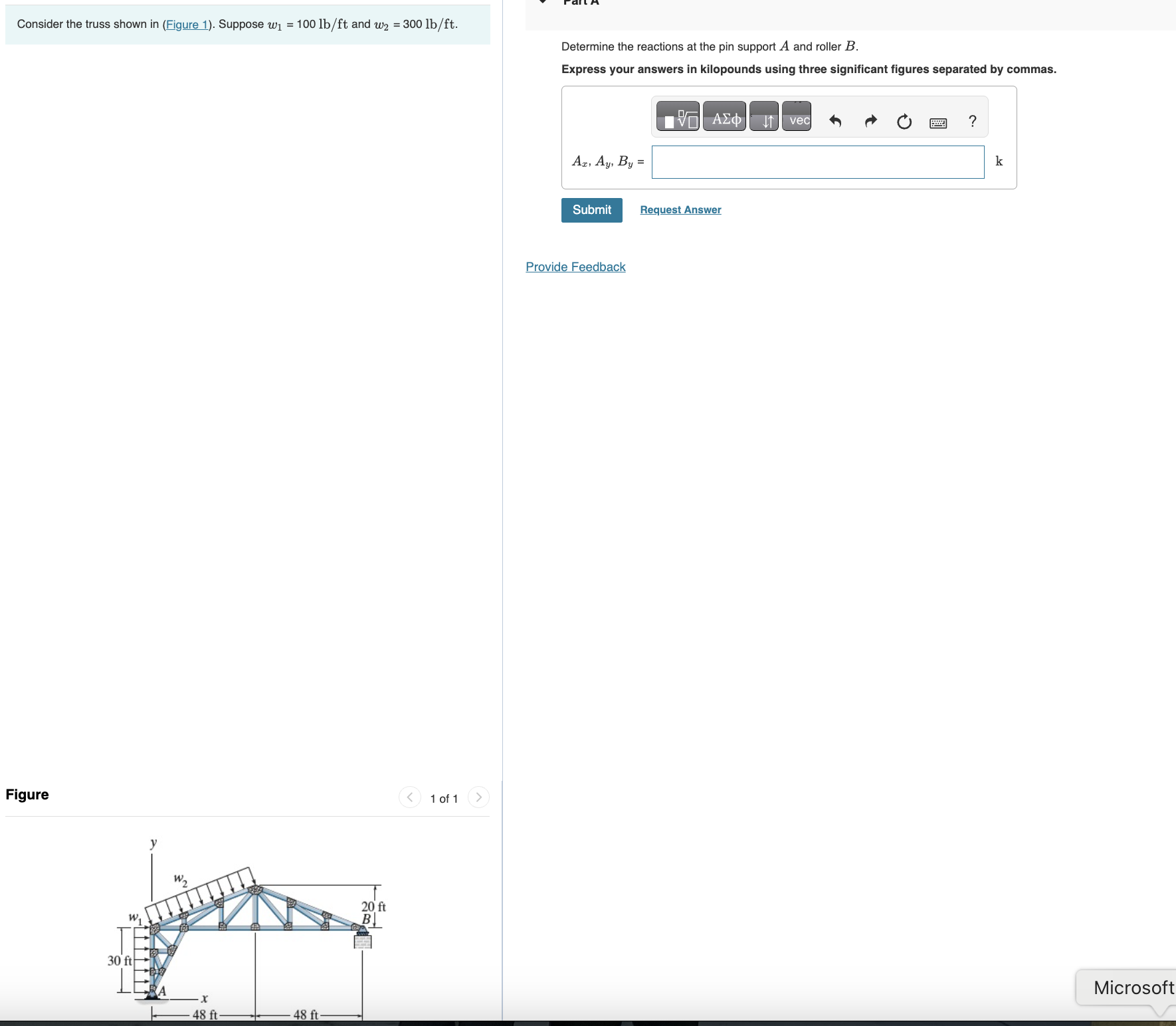Click the subscript/superscript arrows tool

coord(764,116)
